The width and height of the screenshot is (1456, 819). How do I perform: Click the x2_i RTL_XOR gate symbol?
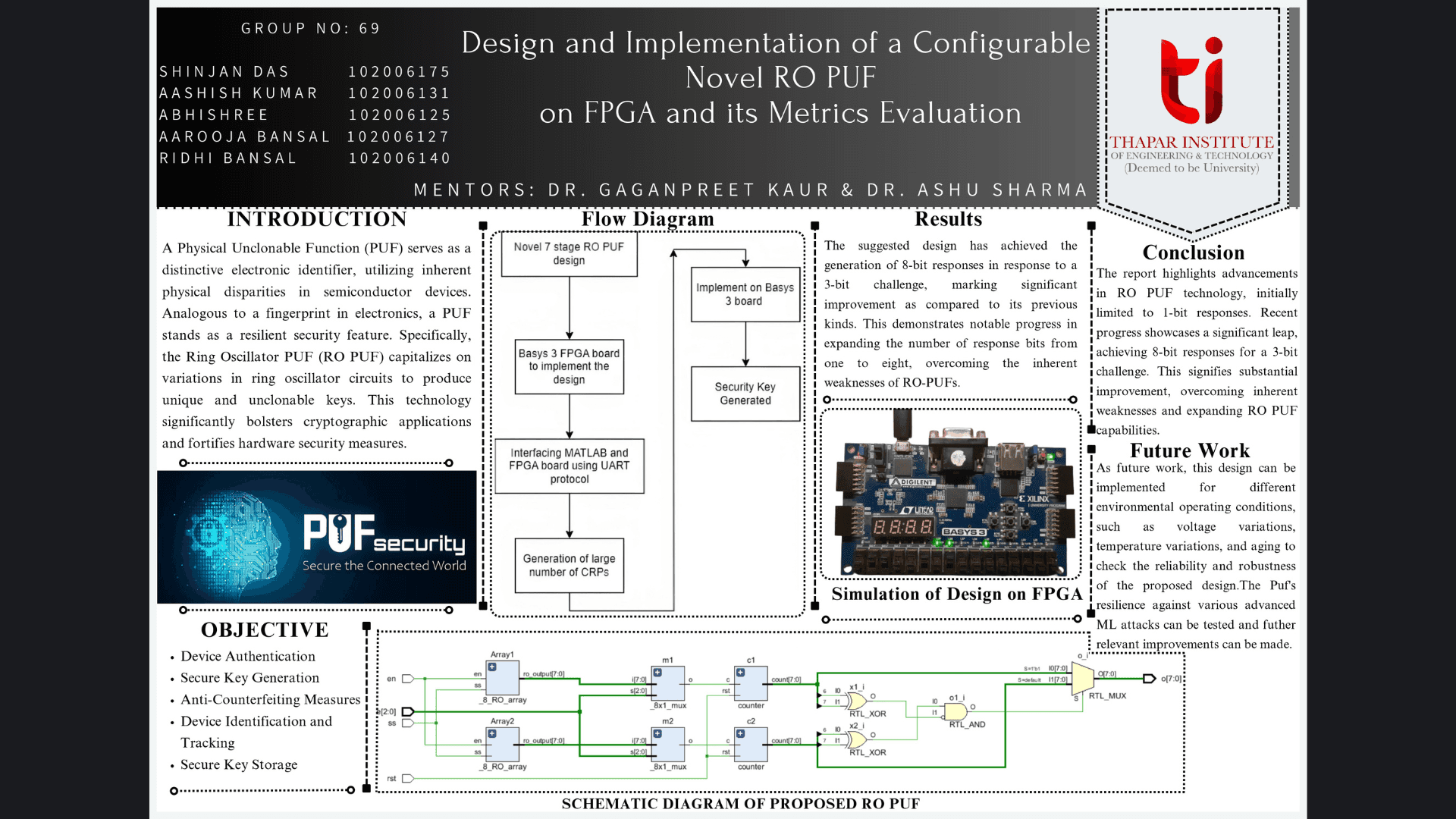pyautogui.click(x=857, y=739)
